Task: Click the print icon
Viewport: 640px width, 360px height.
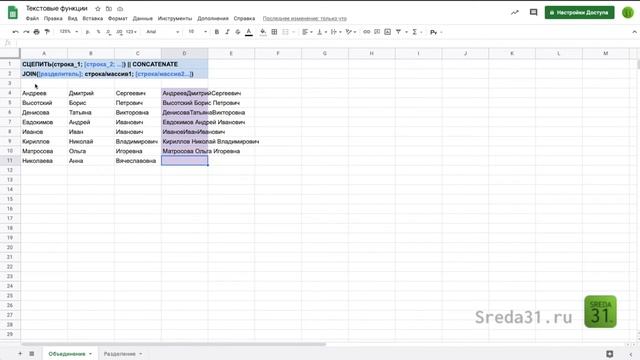Action: pos(37,32)
